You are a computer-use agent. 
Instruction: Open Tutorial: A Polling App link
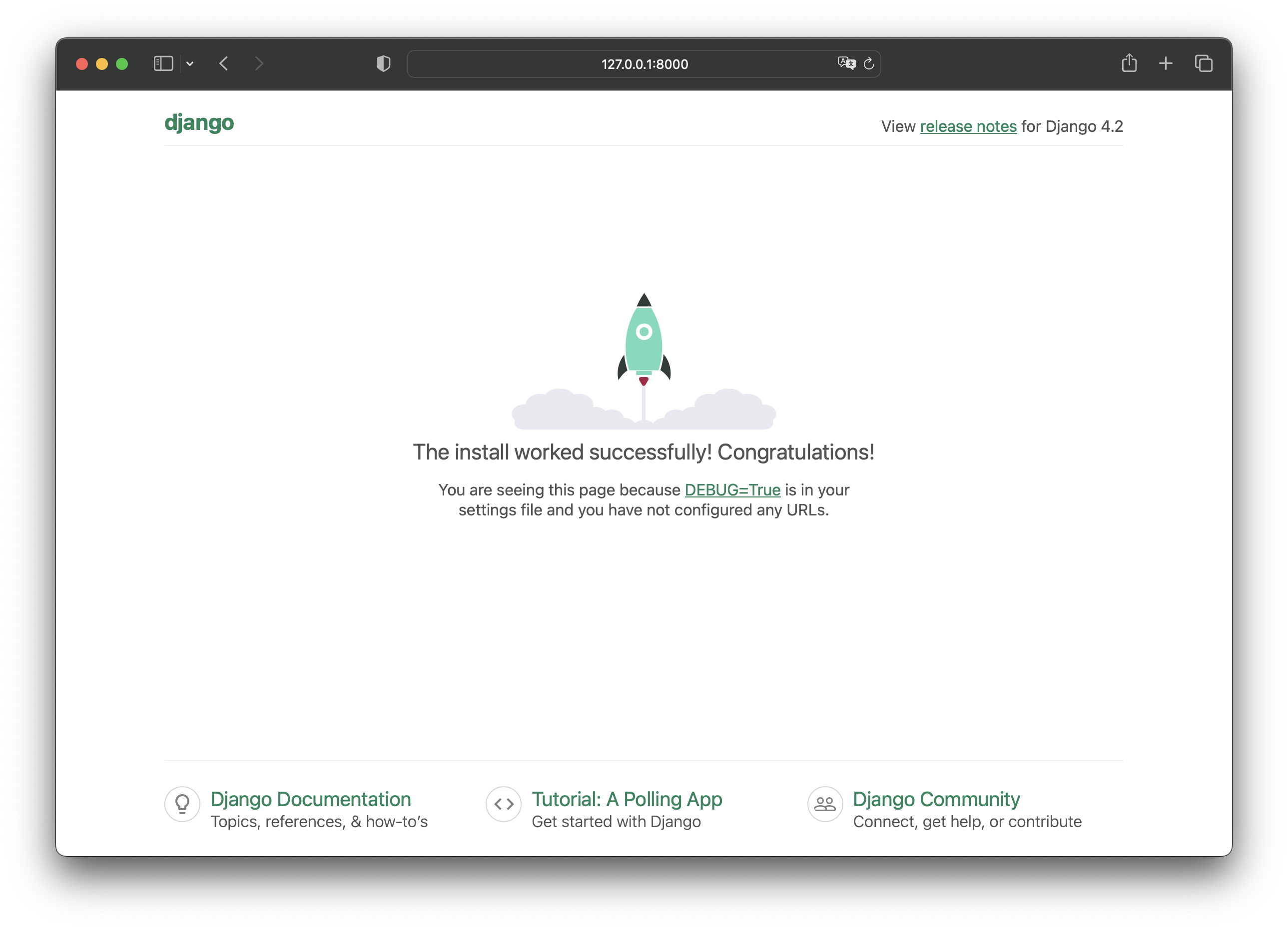[x=627, y=799]
